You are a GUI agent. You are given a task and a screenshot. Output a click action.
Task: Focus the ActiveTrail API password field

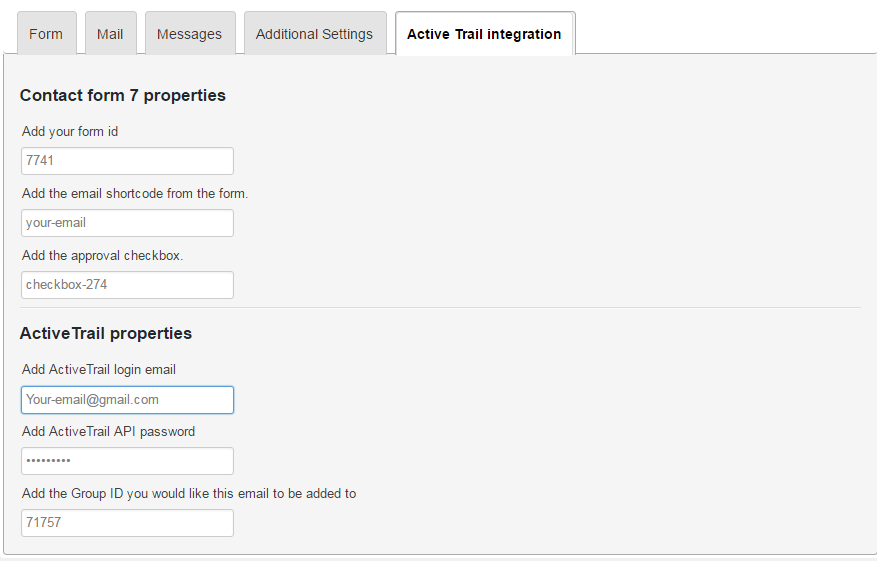coord(127,461)
